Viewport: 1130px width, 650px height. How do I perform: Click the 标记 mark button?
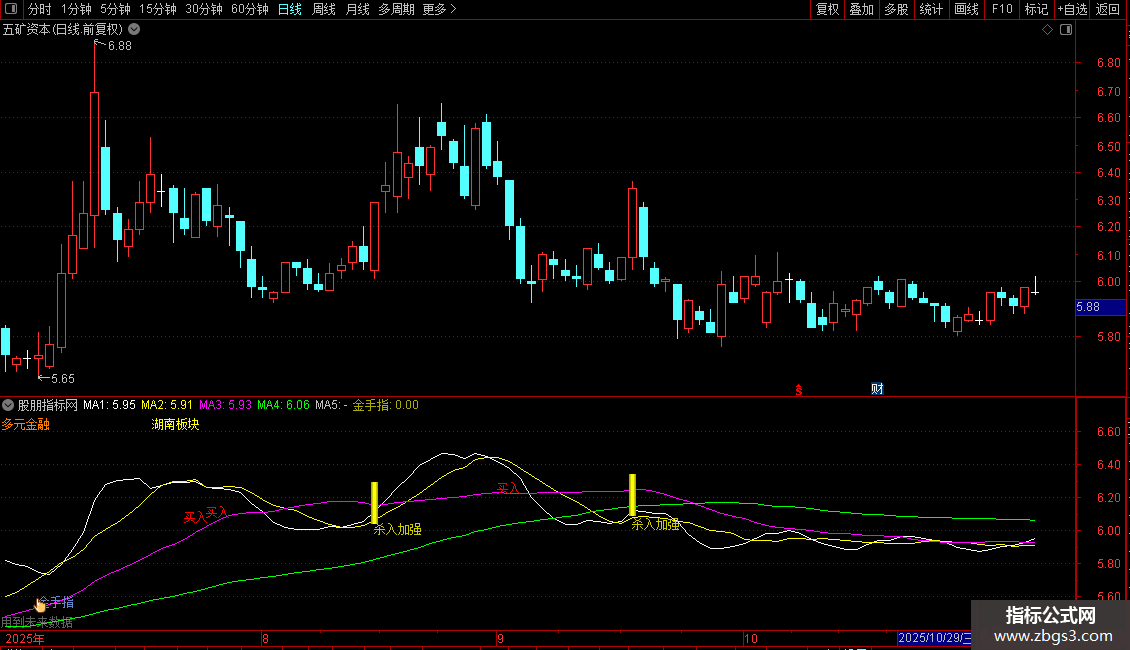(x=1036, y=9)
